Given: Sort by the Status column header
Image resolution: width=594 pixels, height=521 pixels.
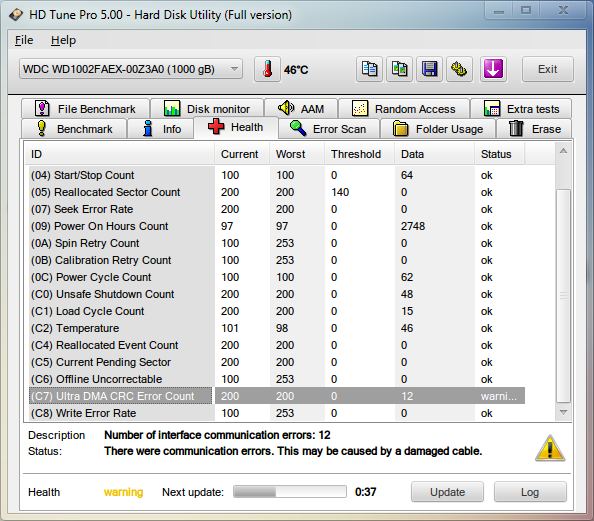Looking at the screenshot, I should (500, 154).
